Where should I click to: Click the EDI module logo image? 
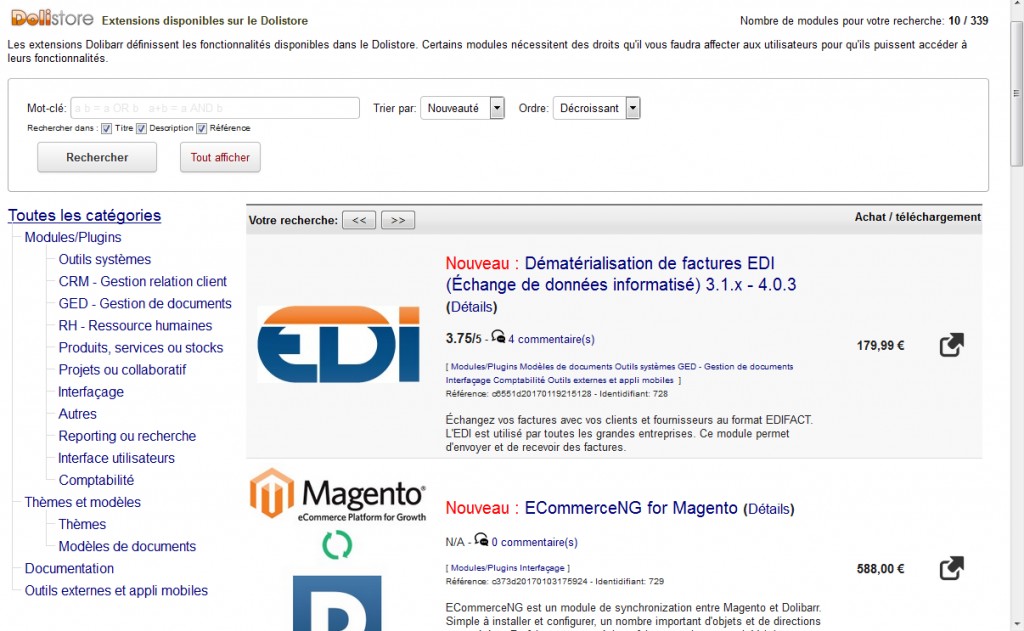tap(338, 344)
